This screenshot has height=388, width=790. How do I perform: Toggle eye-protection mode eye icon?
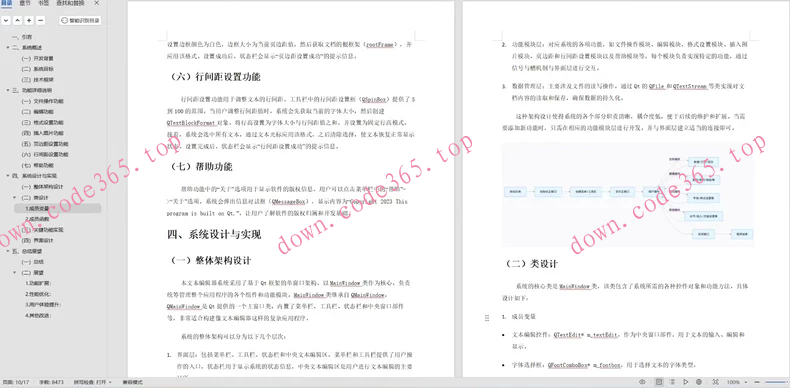642,382
